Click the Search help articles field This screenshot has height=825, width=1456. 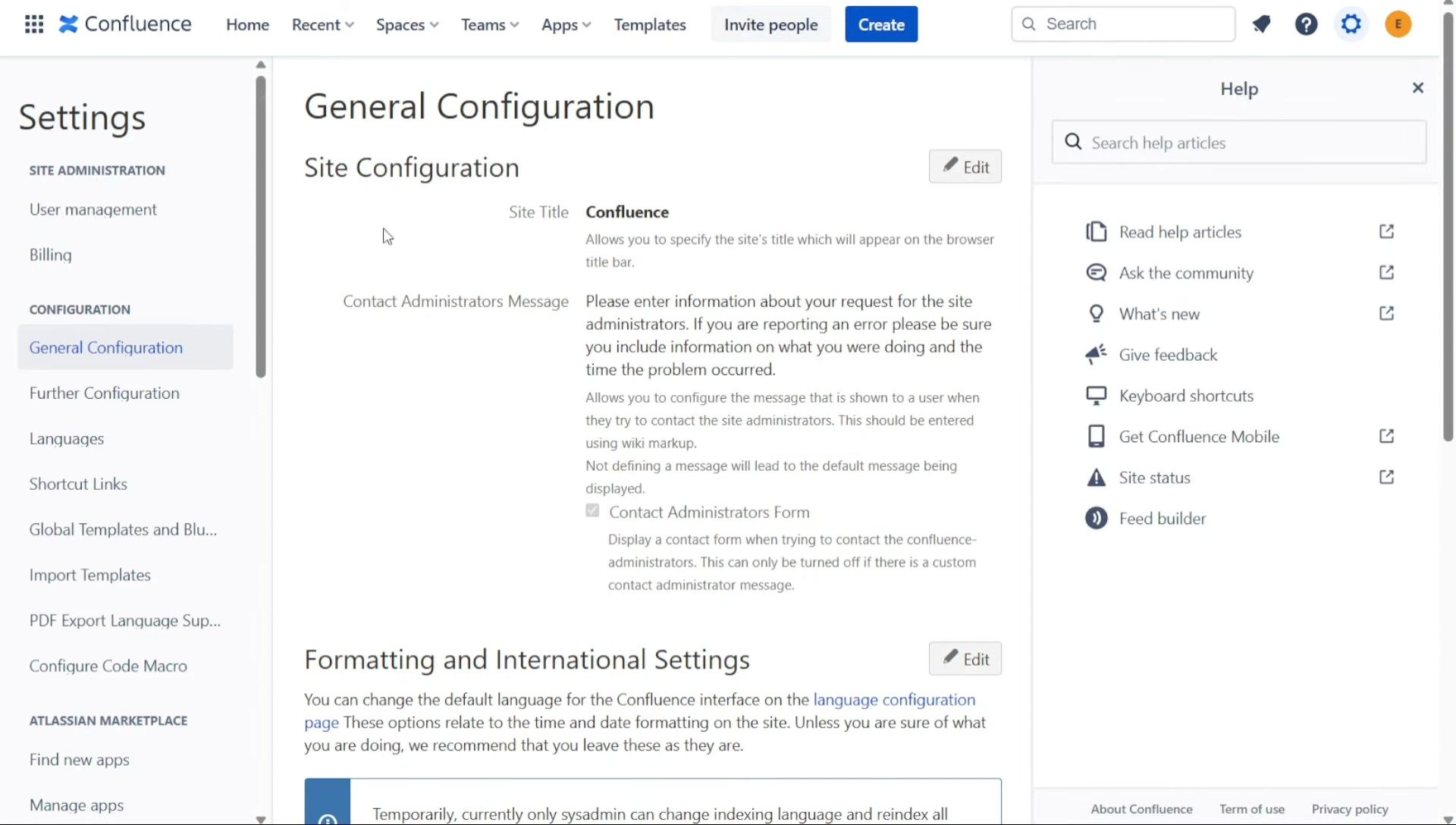[x=1239, y=142]
